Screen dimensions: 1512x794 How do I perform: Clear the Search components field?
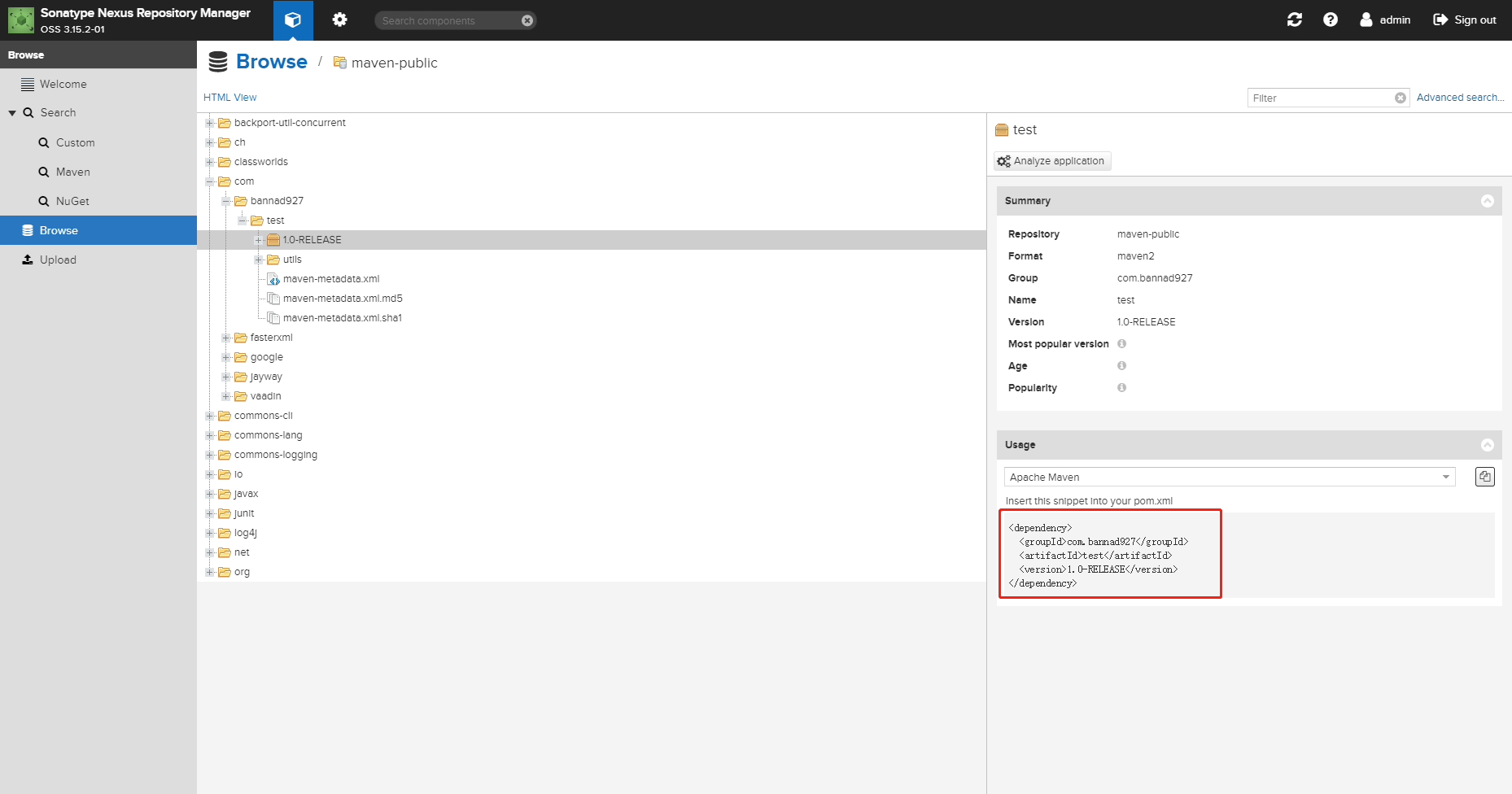tap(527, 20)
